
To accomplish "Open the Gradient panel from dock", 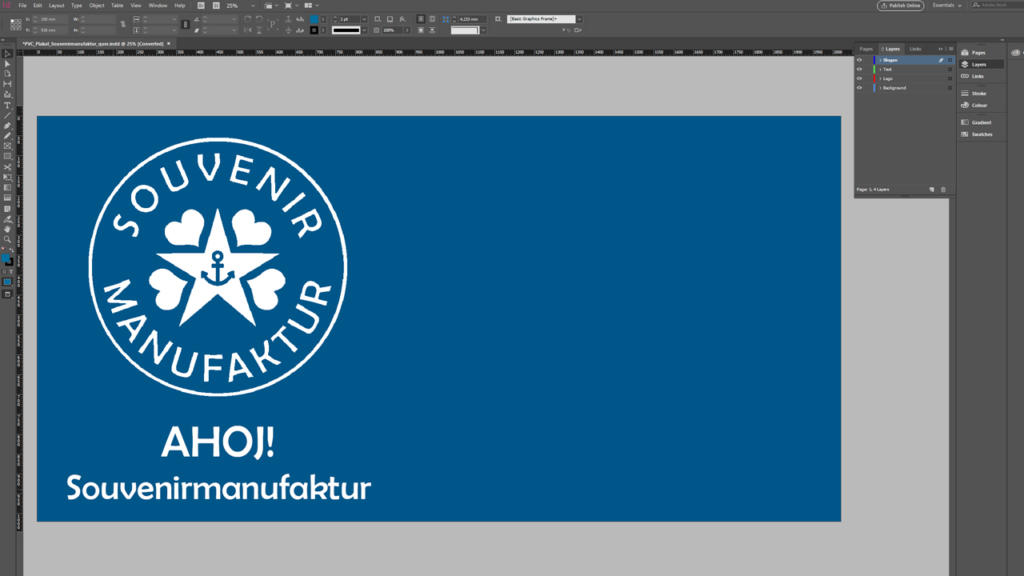I will (x=981, y=122).
